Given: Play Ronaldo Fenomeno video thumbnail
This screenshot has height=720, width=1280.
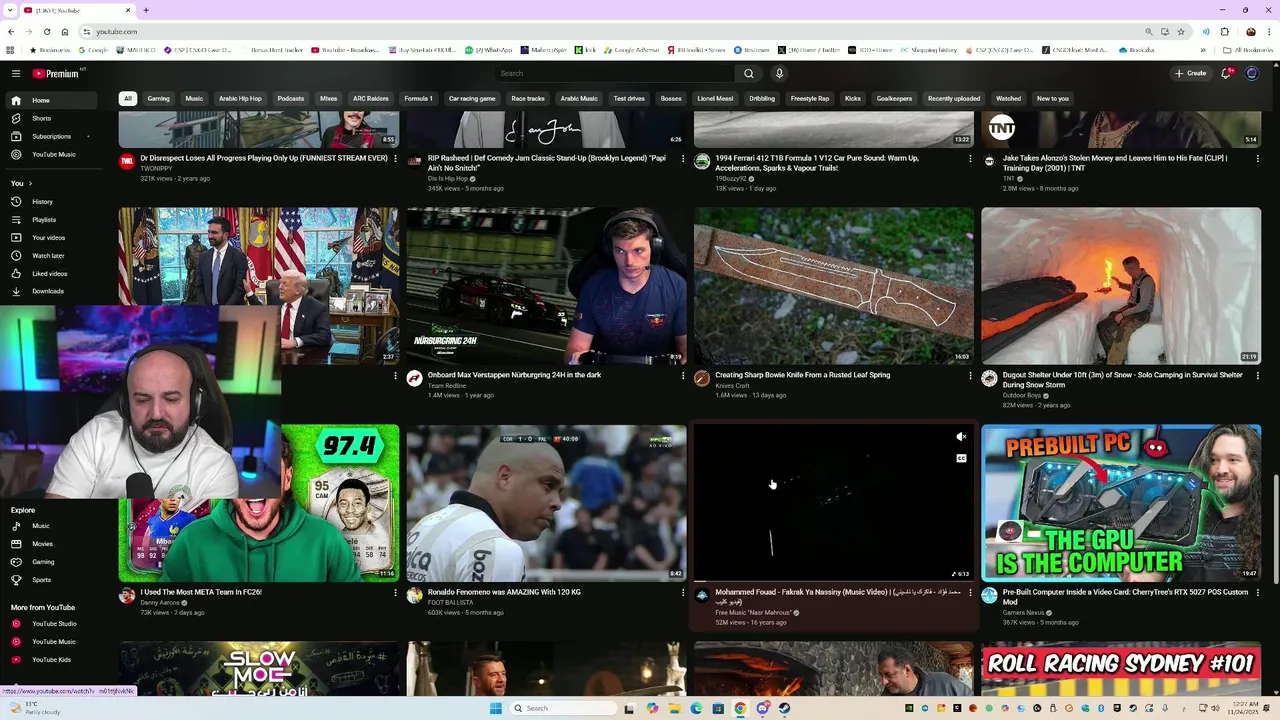Looking at the screenshot, I should point(546,503).
